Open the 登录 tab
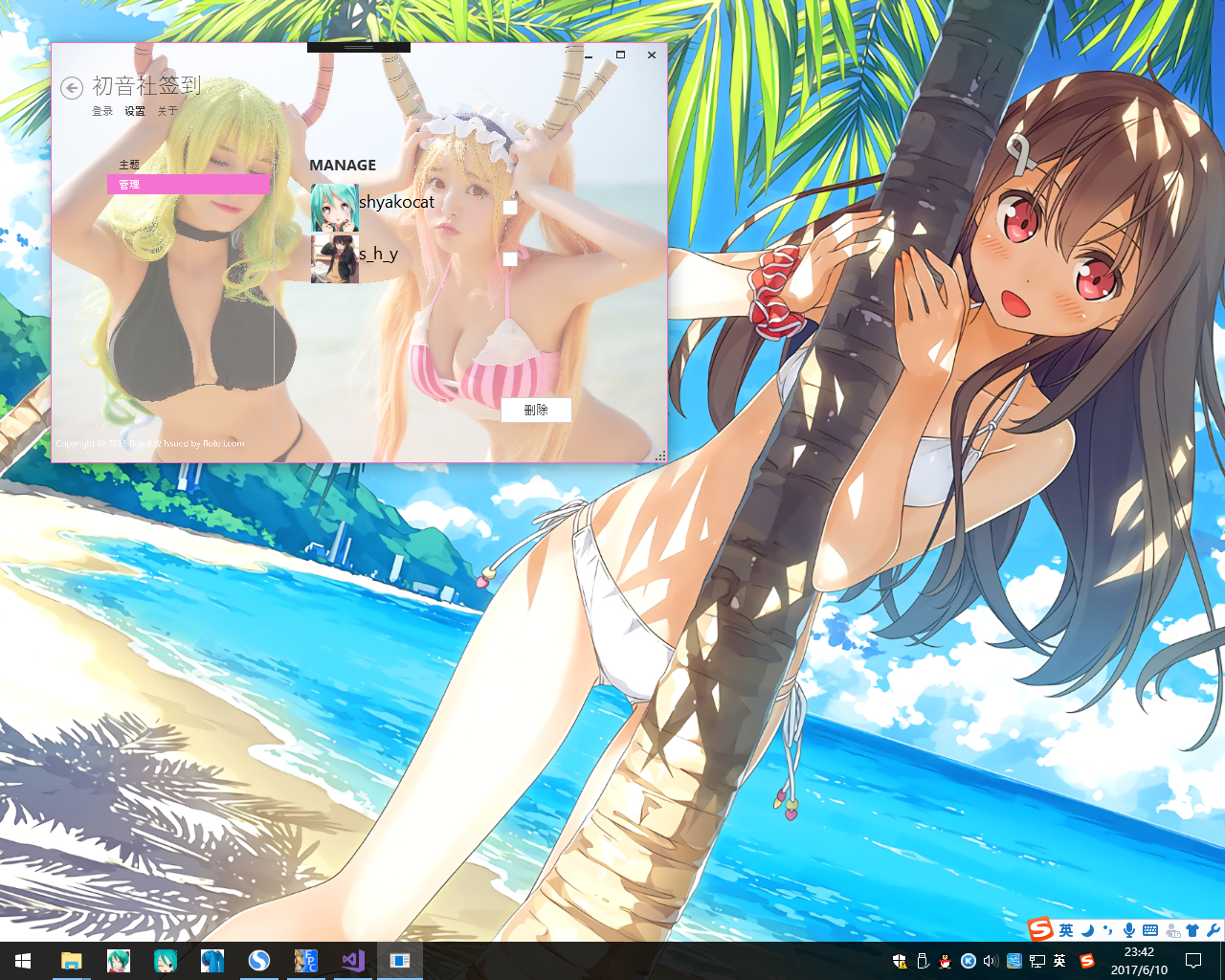The image size is (1225, 980). pos(102,111)
